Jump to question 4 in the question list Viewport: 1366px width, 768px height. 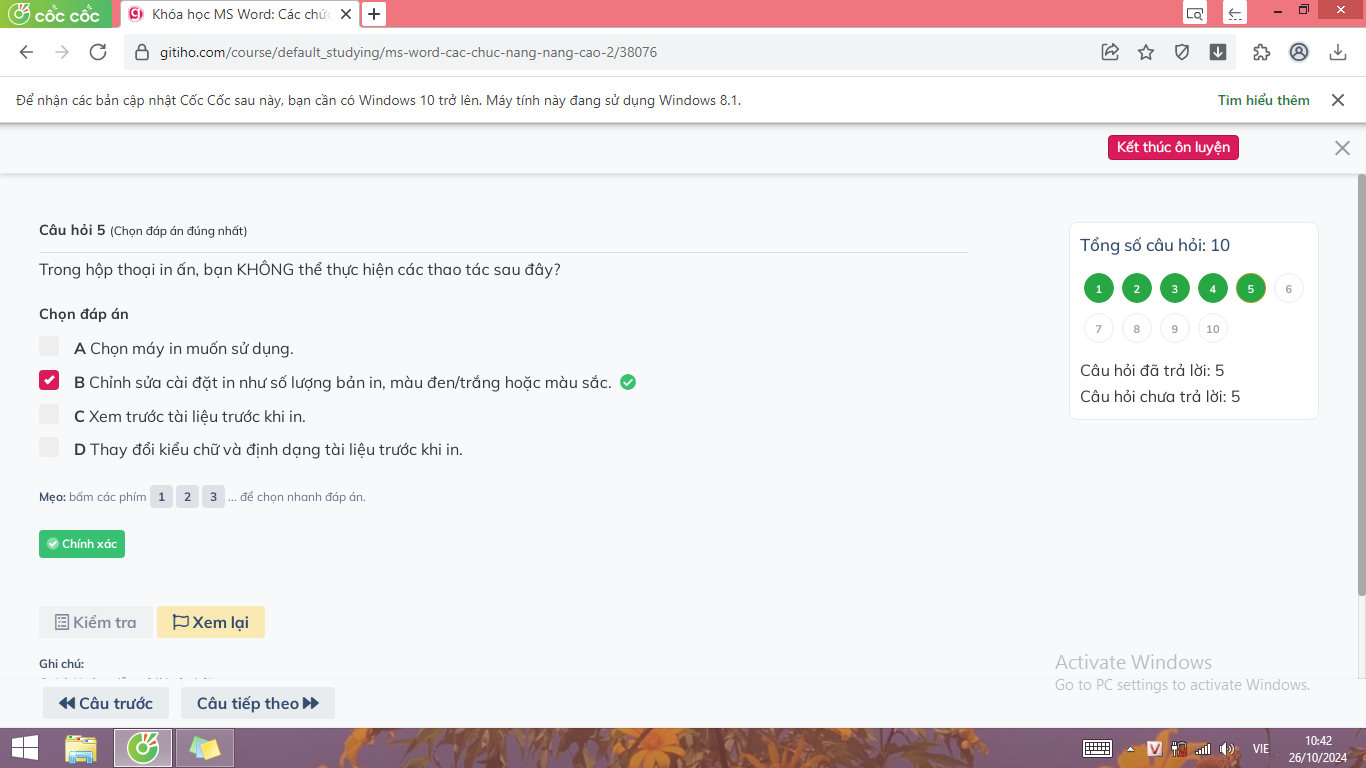point(1213,289)
